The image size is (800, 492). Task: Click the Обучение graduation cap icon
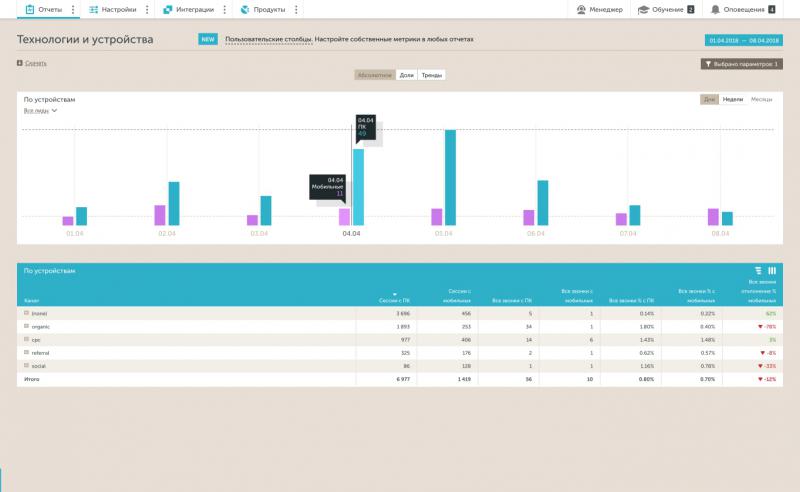click(x=643, y=9)
